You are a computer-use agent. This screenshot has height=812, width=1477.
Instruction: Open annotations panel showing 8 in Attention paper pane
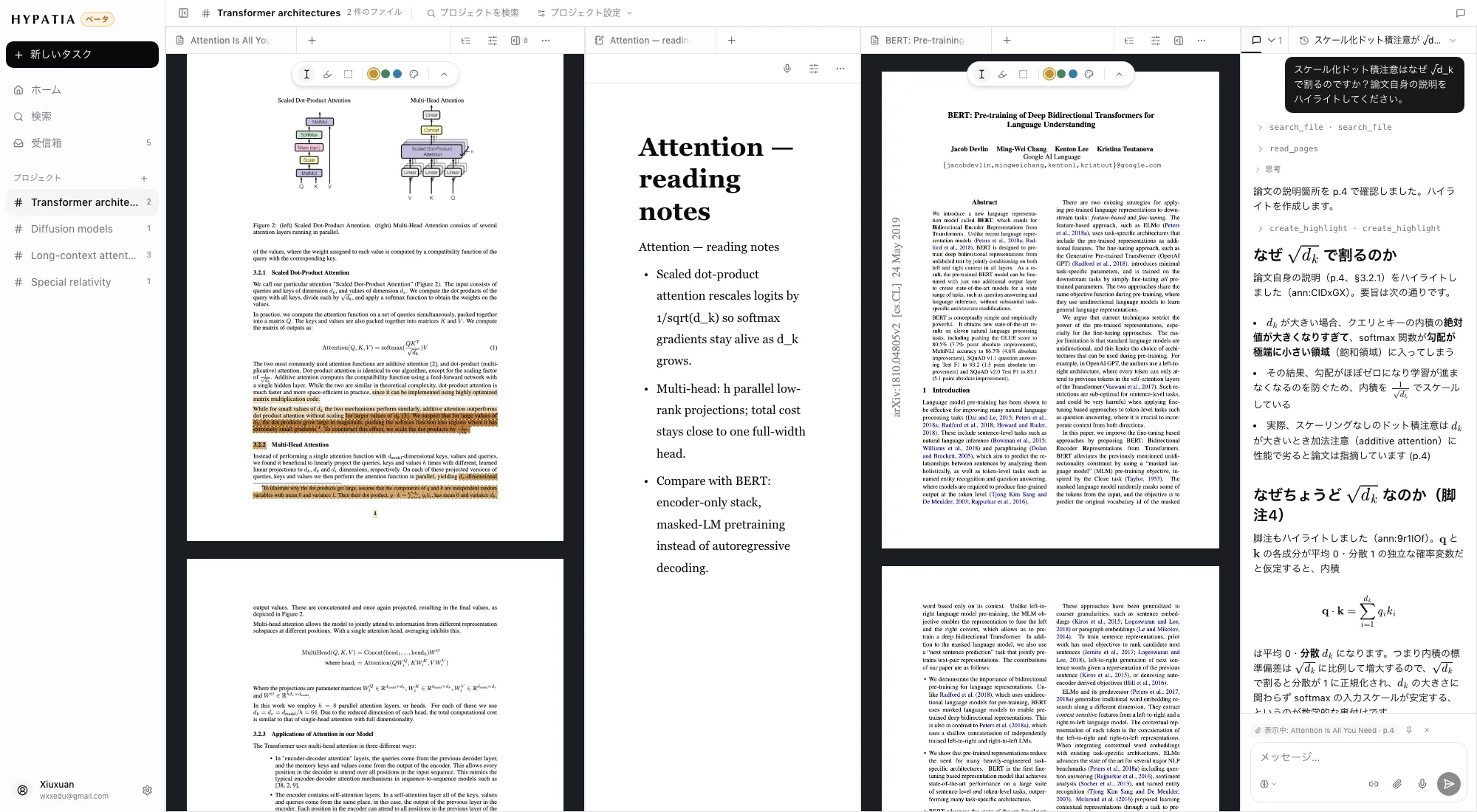tap(519, 41)
